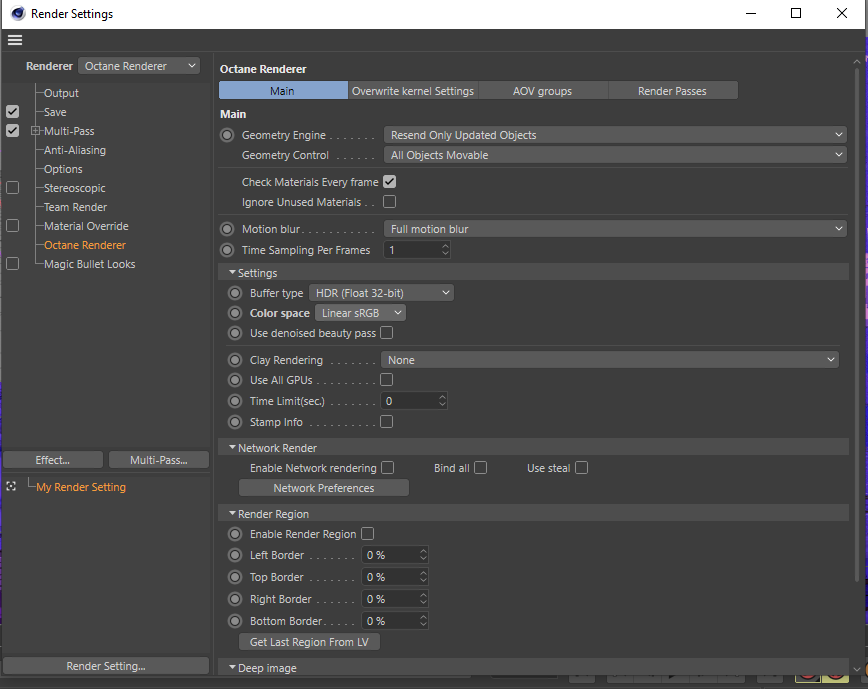Click the animation dot beside Geometry Engine

(x=227, y=135)
